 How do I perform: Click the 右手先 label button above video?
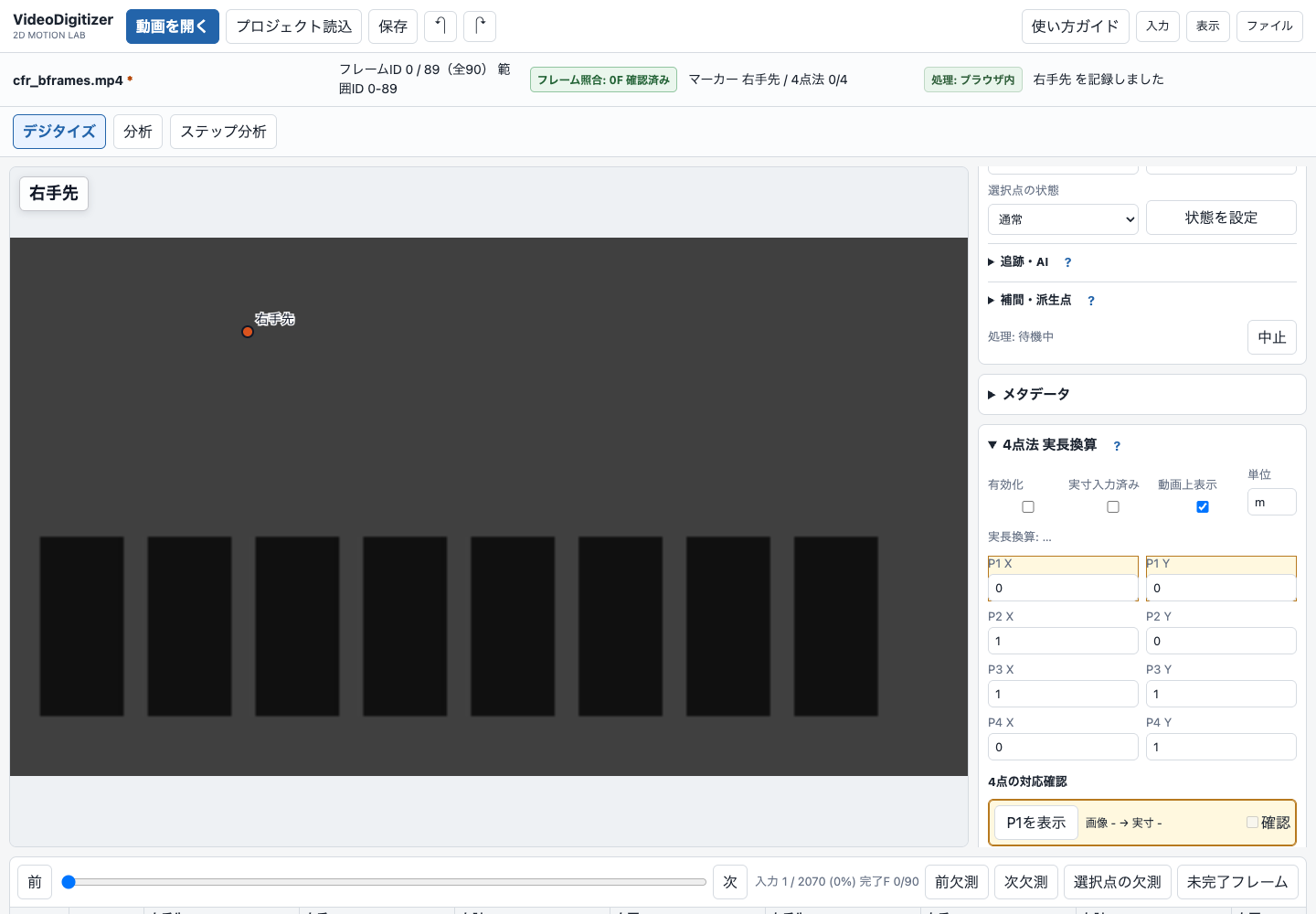pos(54,194)
